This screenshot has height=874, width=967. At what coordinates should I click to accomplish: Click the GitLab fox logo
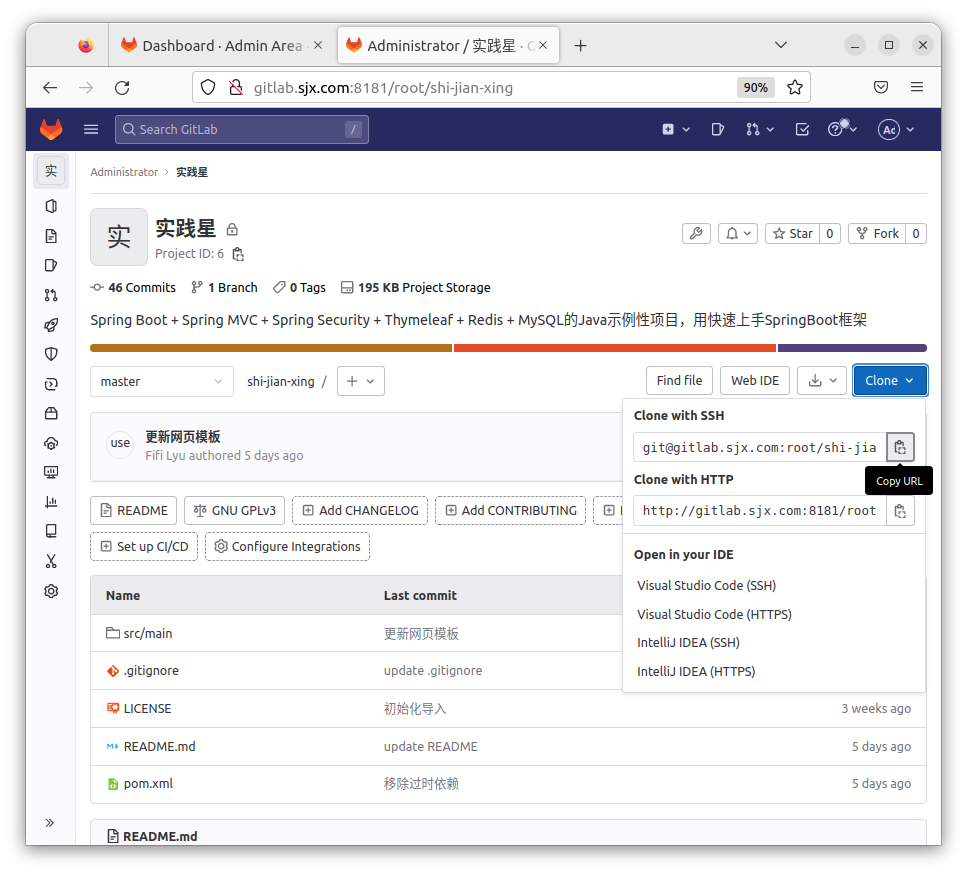click(50, 129)
